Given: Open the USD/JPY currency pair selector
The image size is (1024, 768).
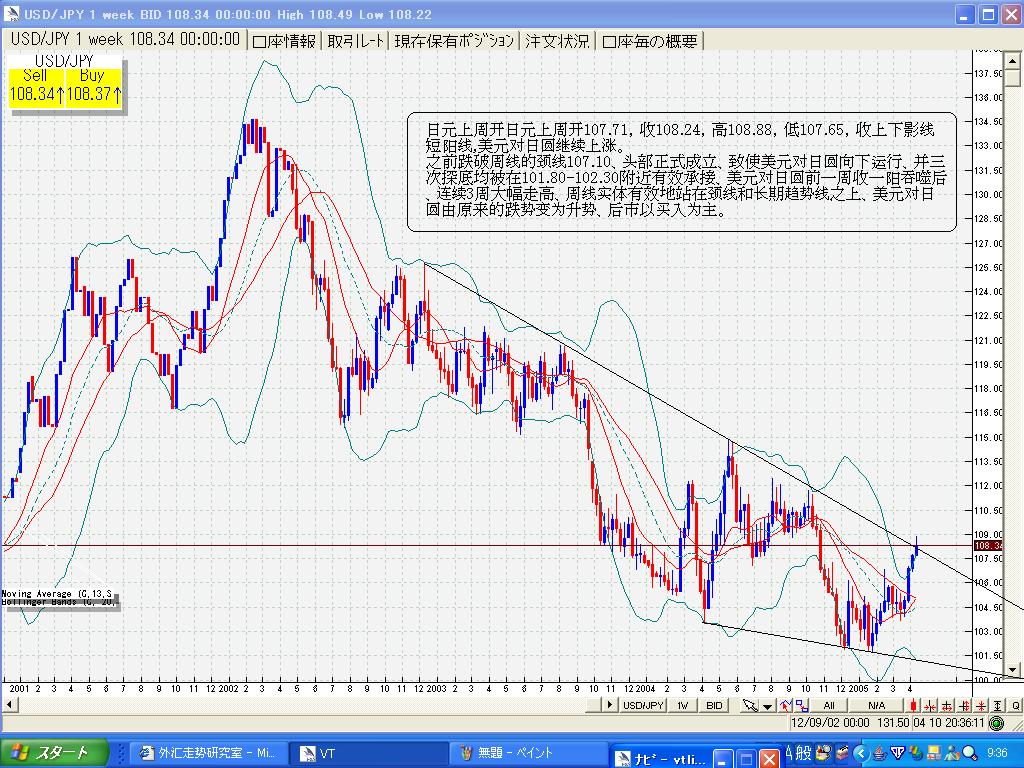Looking at the screenshot, I should point(643,705).
